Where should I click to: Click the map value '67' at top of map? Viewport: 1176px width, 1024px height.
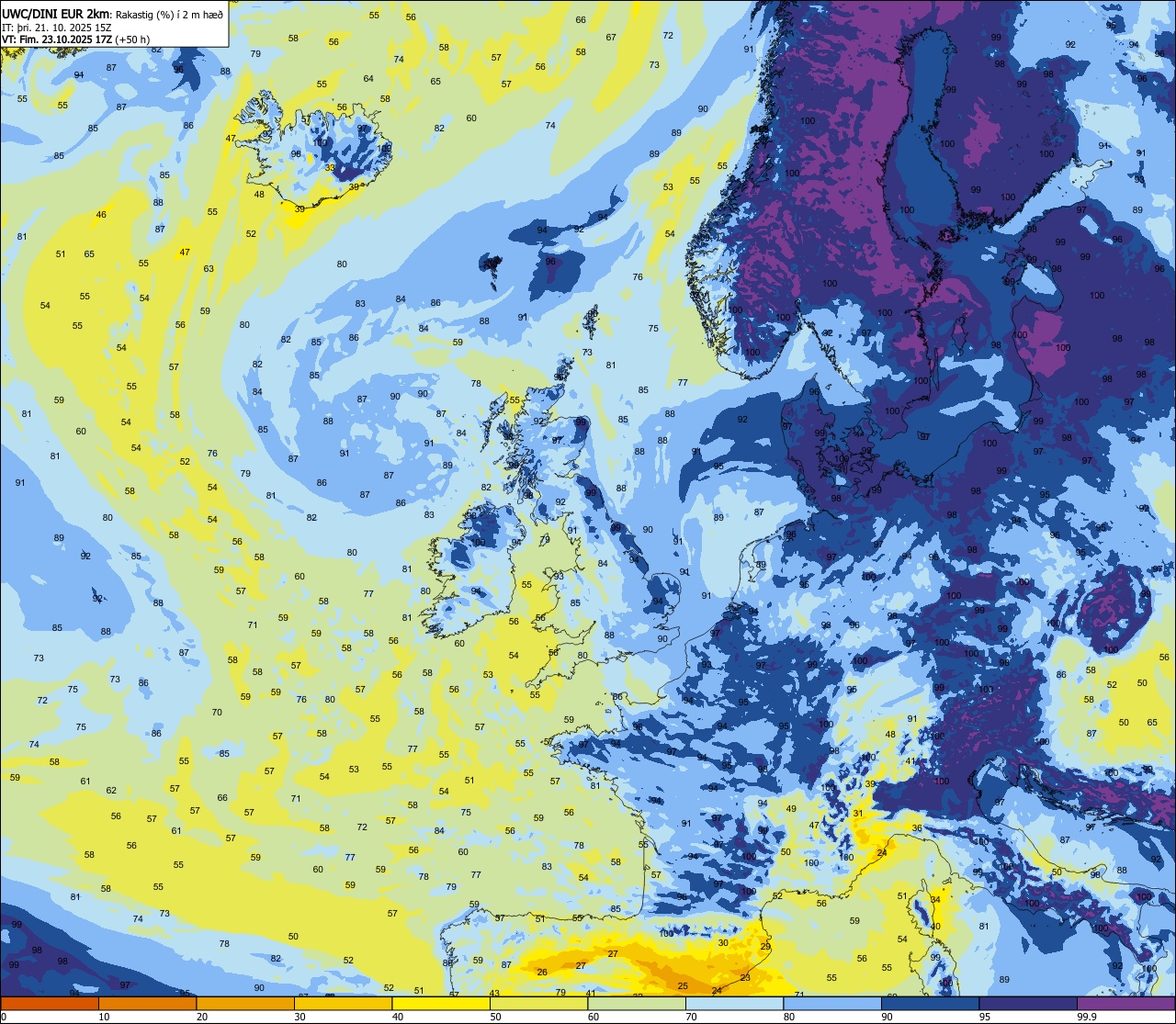click(611, 38)
